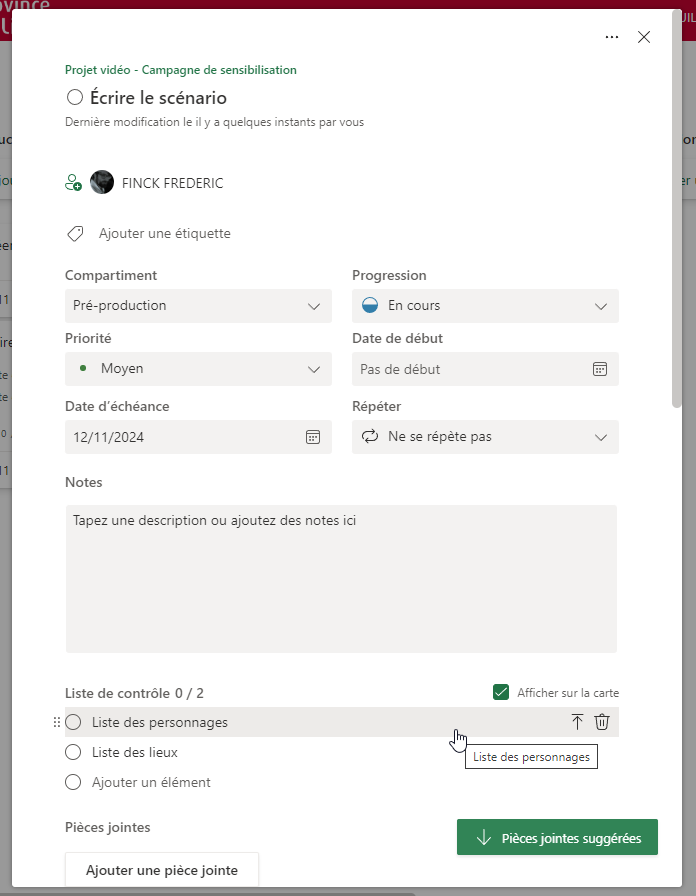Click Ajouter une pièce jointe button

pos(162,870)
